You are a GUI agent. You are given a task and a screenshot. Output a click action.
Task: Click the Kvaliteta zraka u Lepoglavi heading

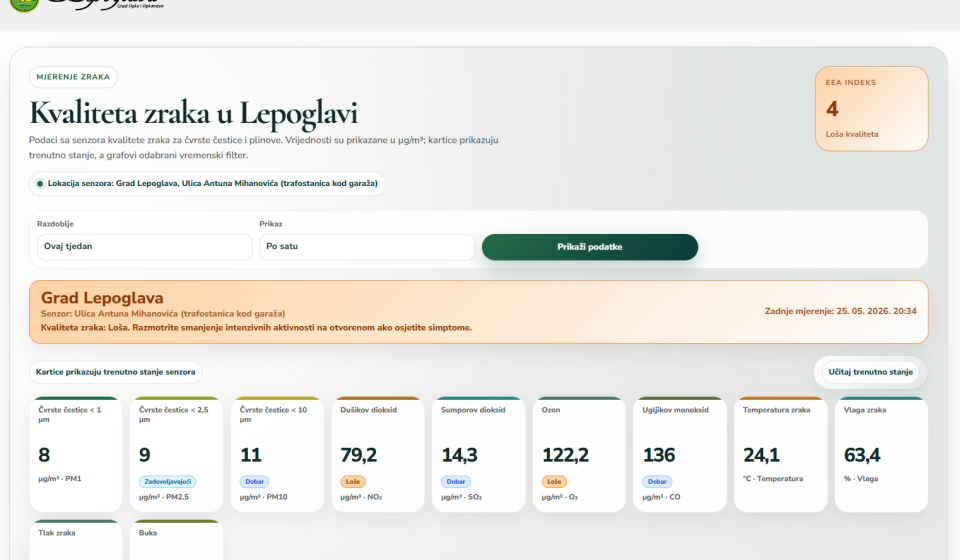(193, 113)
